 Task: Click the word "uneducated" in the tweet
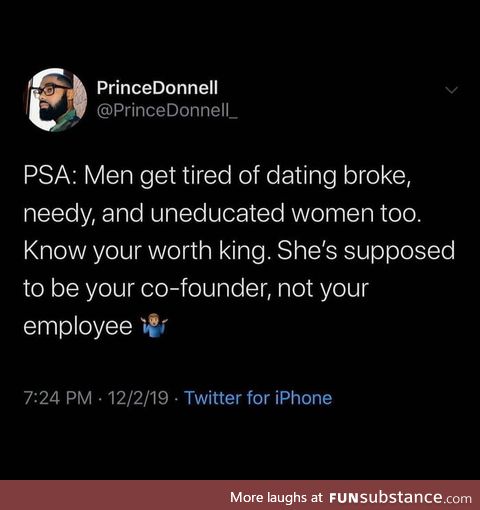click(217, 213)
